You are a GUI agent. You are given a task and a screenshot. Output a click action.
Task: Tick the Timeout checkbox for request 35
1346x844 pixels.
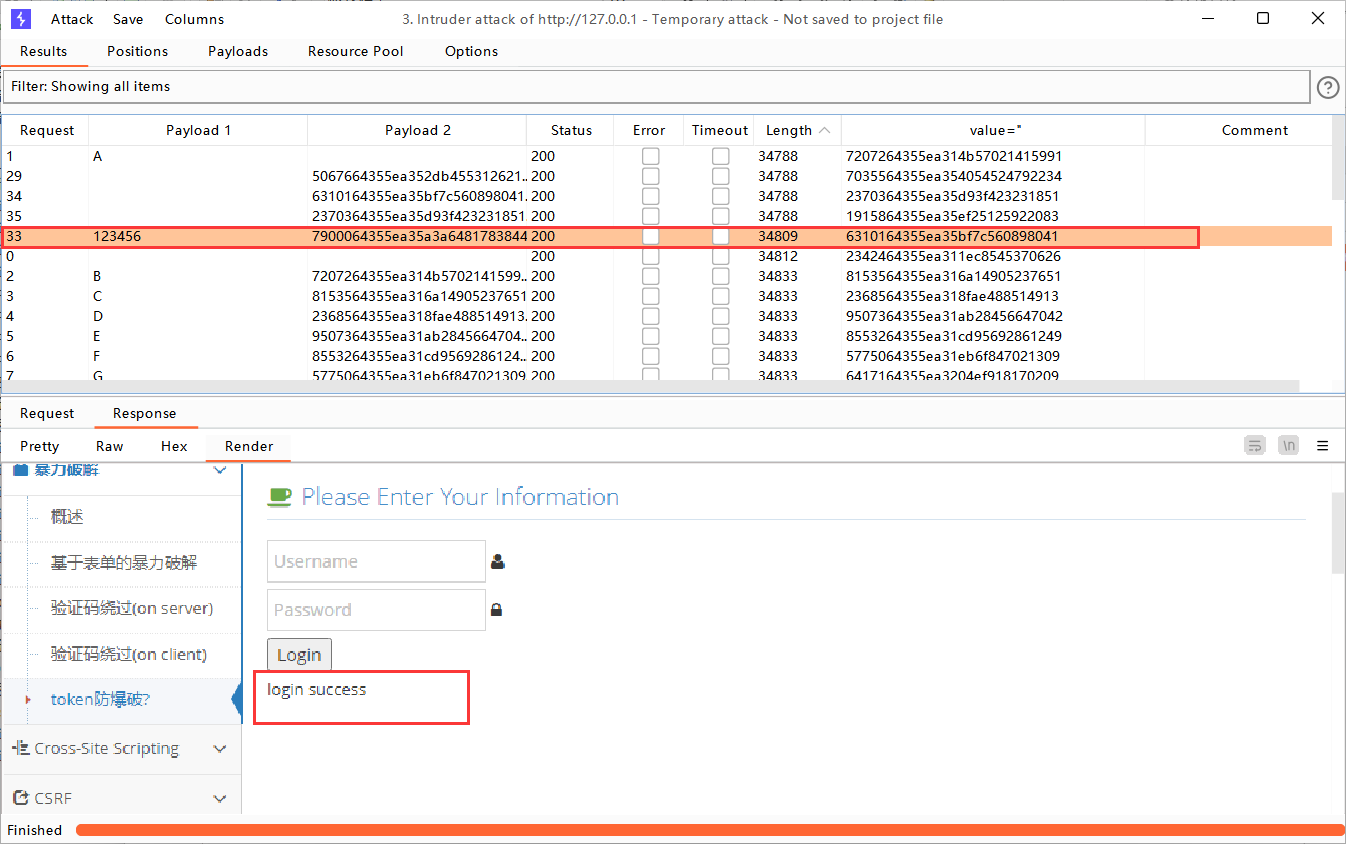tap(720, 216)
